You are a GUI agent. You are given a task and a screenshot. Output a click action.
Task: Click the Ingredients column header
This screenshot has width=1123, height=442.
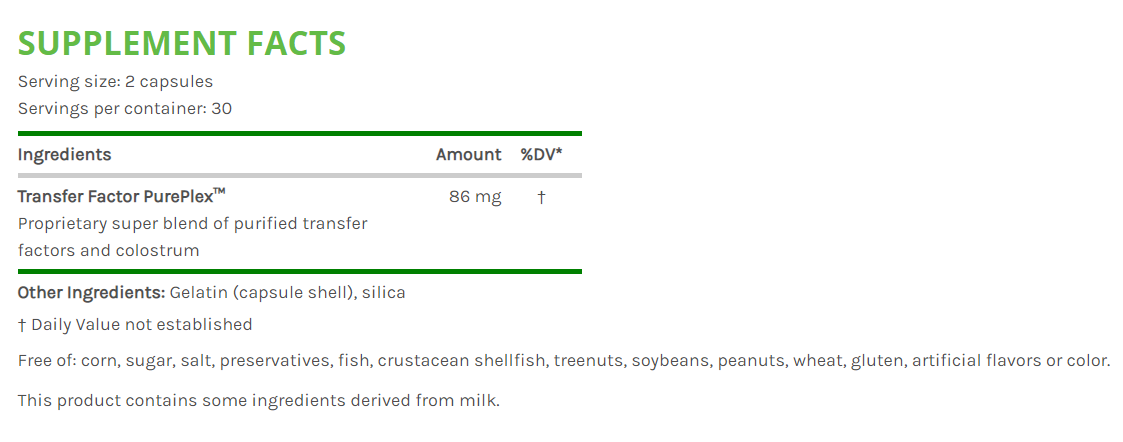64,155
